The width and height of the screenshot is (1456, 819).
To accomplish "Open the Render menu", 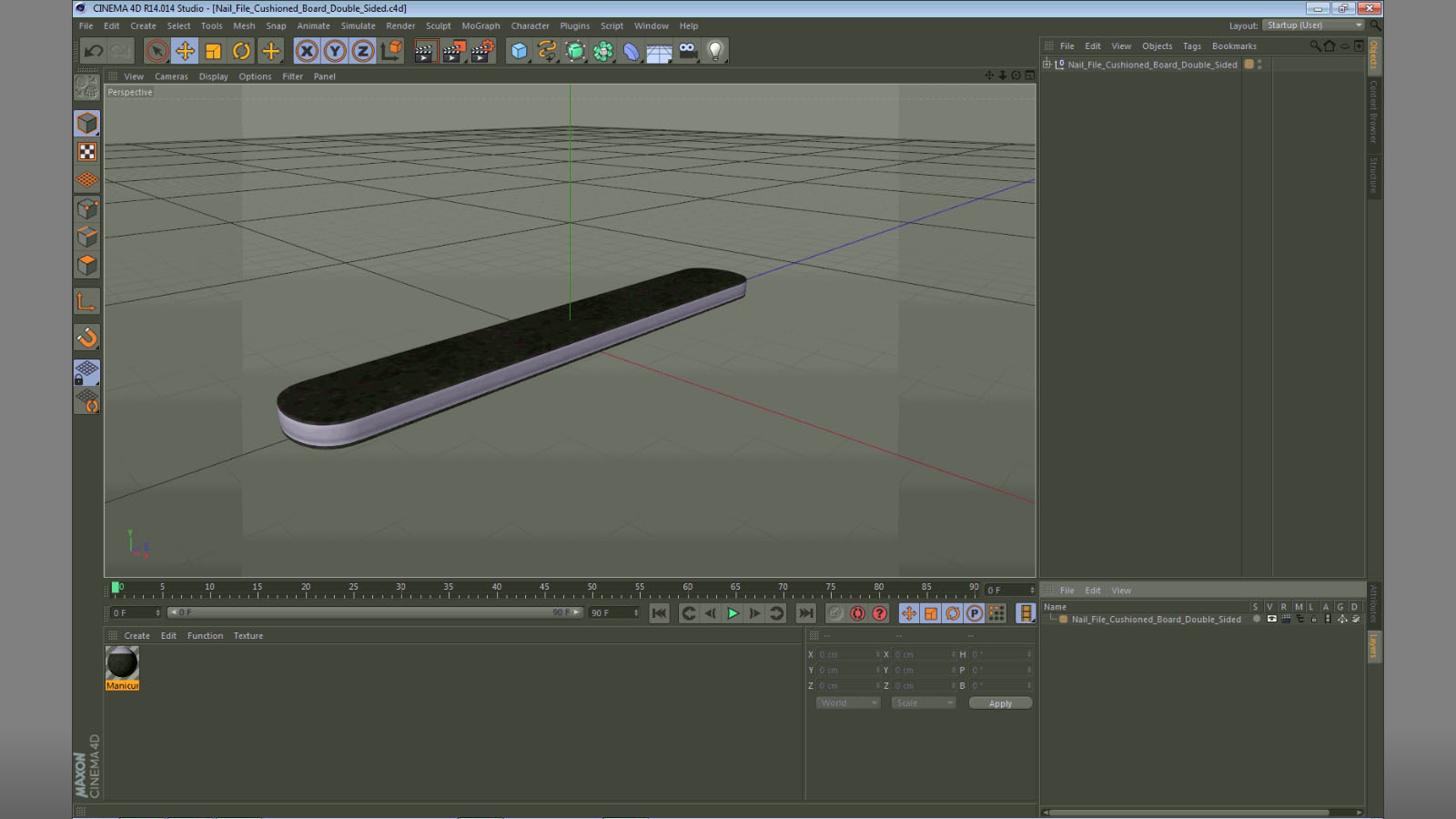I will [x=400, y=25].
